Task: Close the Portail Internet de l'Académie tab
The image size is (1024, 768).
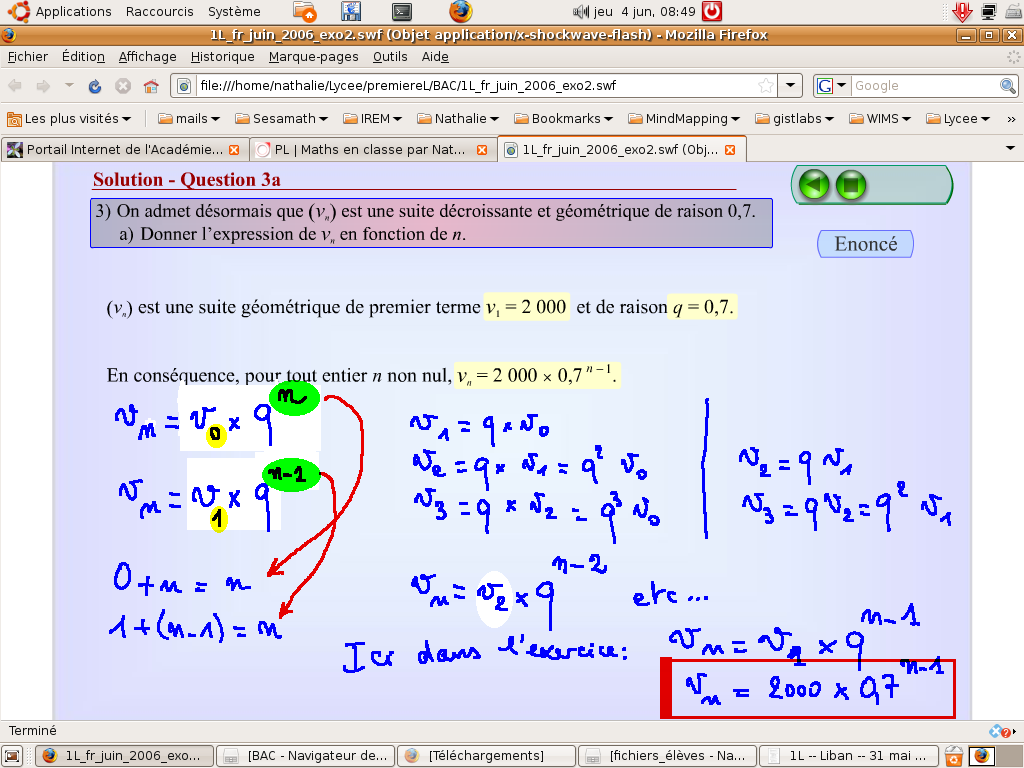Action: click(234, 150)
